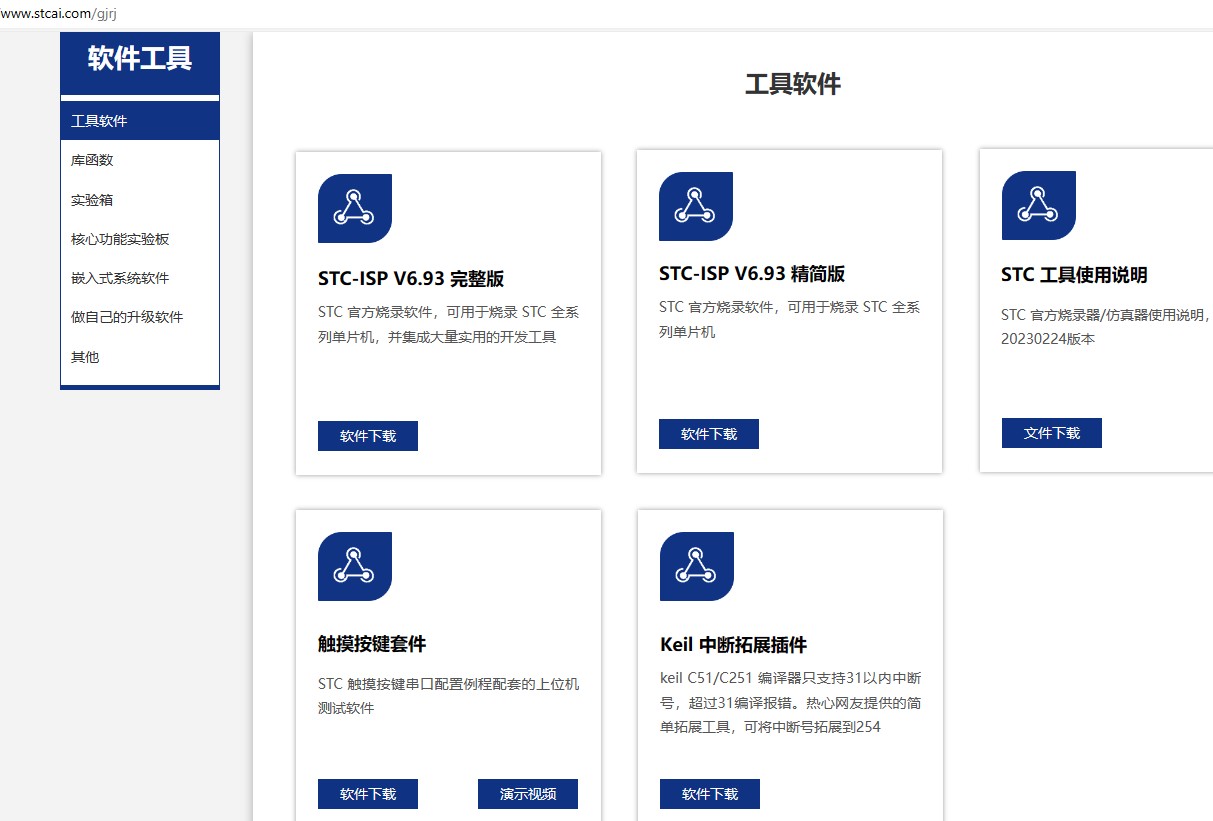Download STC-ISP V6.93 精简版 via 软件下载

(709, 434)
